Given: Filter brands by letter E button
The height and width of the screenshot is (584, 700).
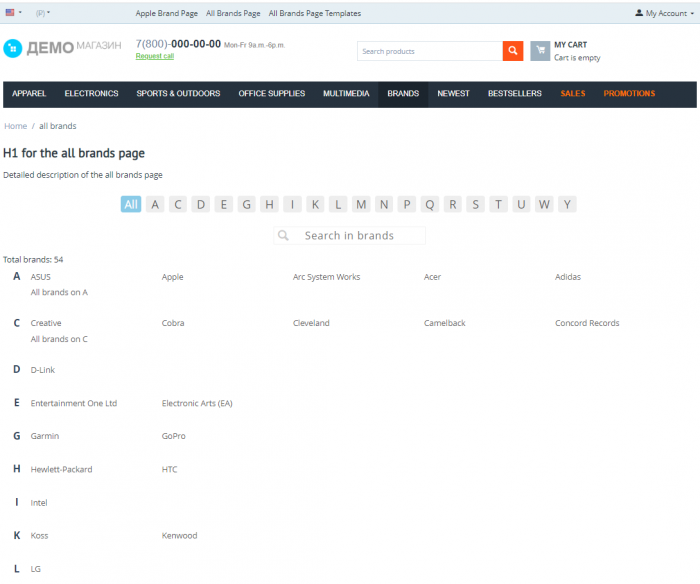Looking at the screenshot, I should (x=224, y=204).
